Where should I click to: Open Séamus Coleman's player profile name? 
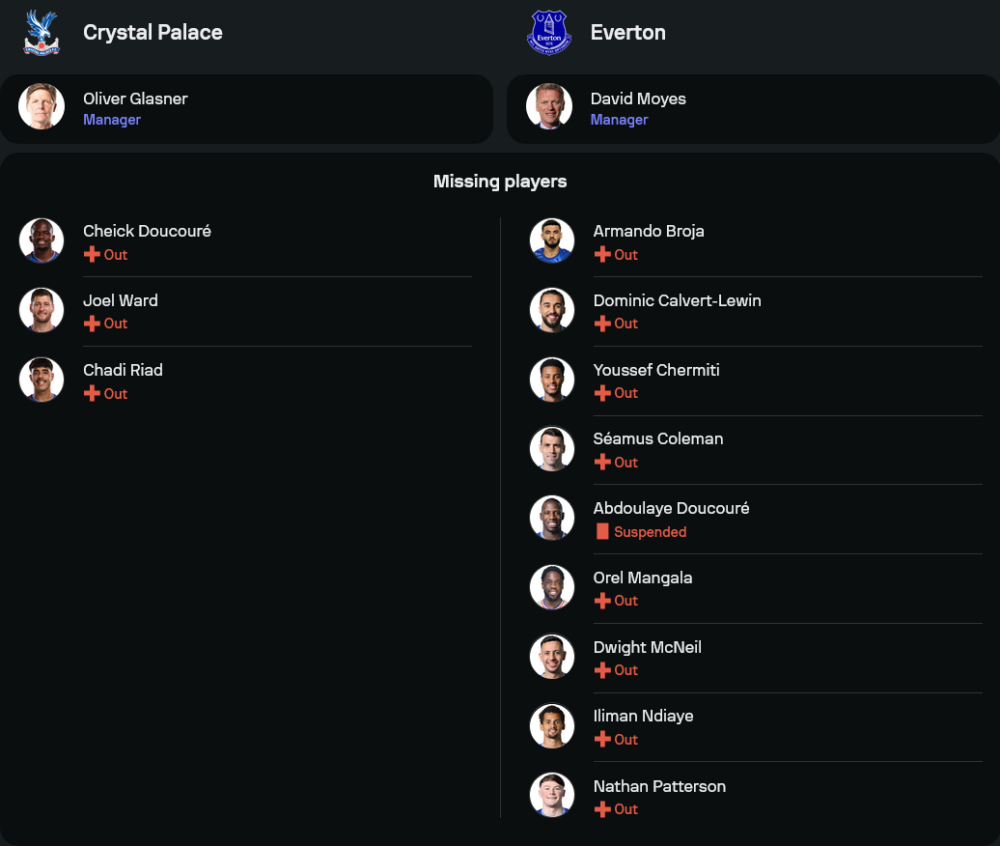click(658, 439)
